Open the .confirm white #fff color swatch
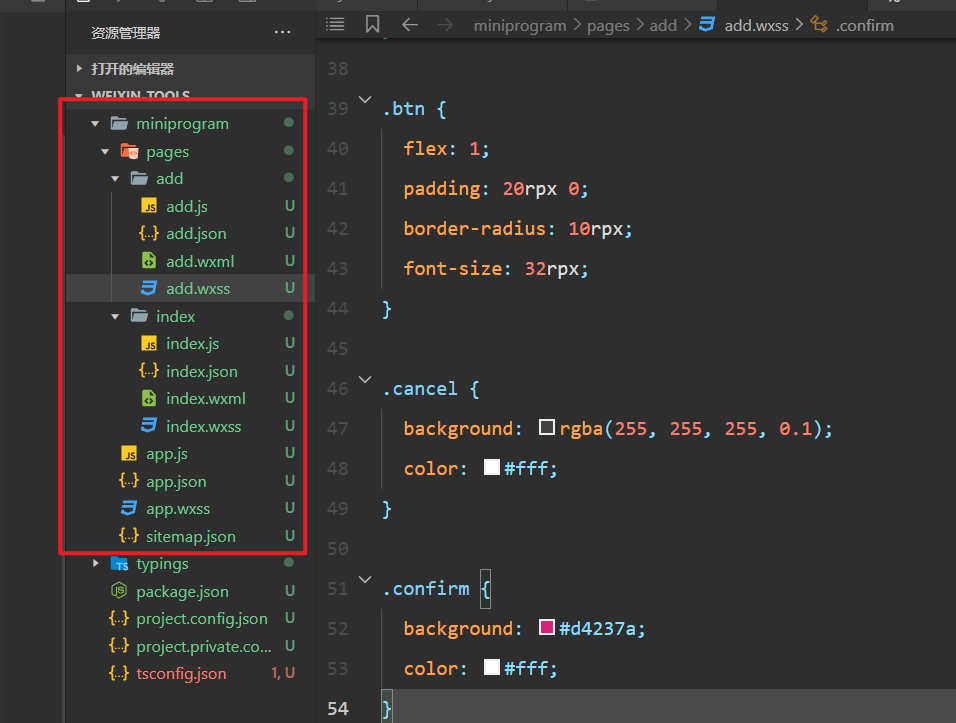Image resolution: width=956 pixels, height=723 pixels. pyautogui.click(x=492, y=667)
